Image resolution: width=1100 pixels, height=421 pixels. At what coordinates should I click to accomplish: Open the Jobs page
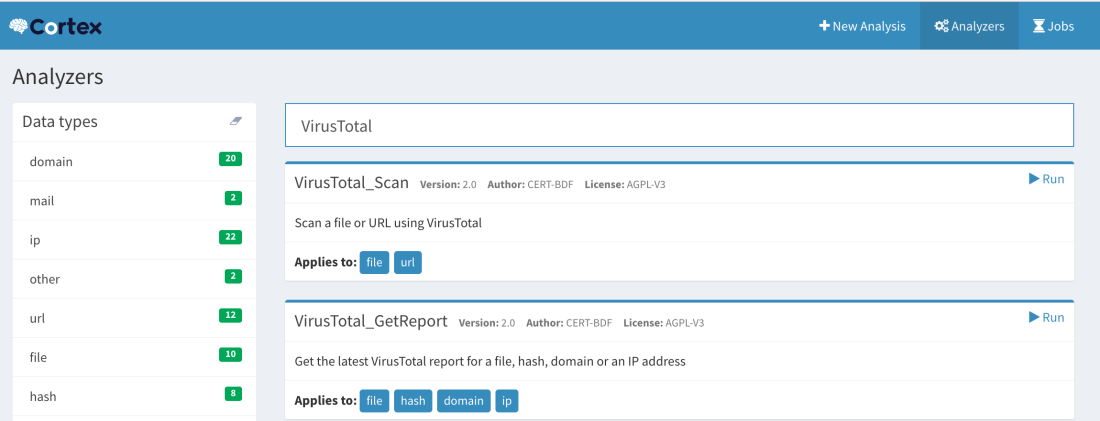point(1053,26)
